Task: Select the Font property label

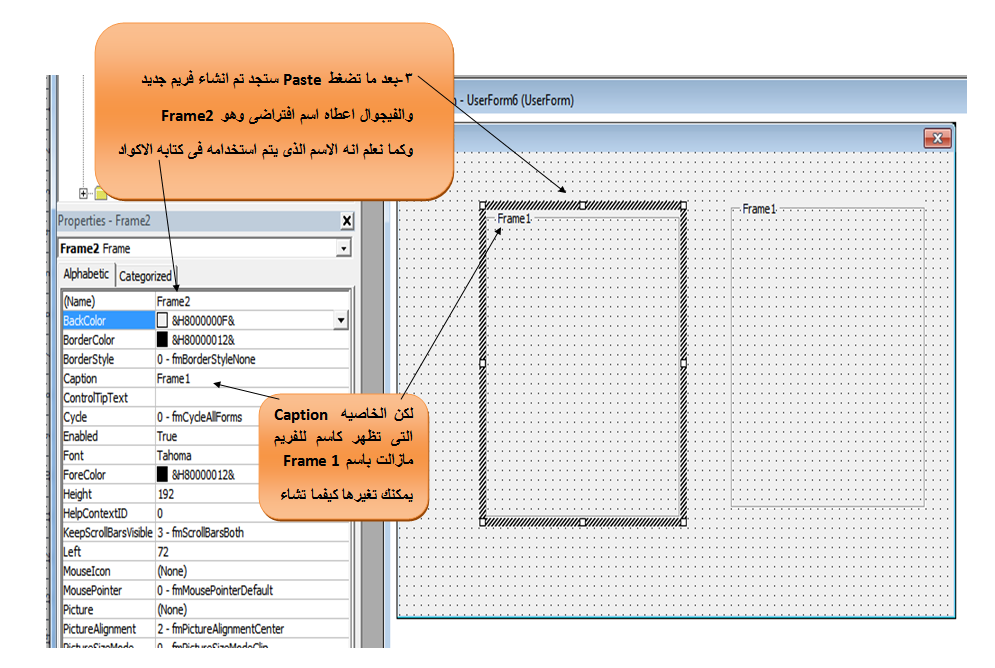Action: 74,455
